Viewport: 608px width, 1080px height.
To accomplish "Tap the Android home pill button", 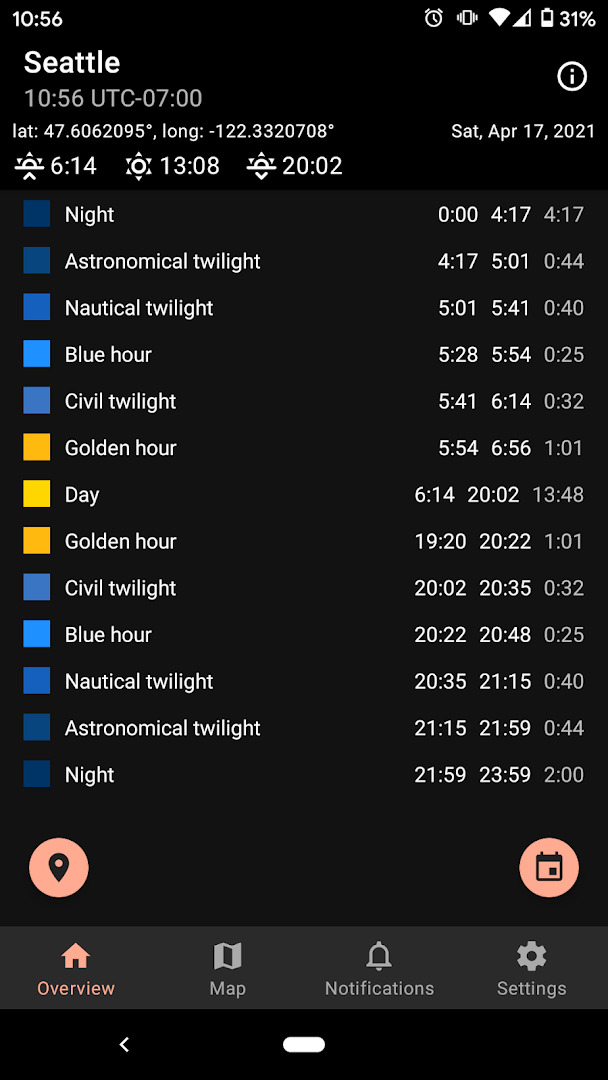I will [x=304, y=1044].
